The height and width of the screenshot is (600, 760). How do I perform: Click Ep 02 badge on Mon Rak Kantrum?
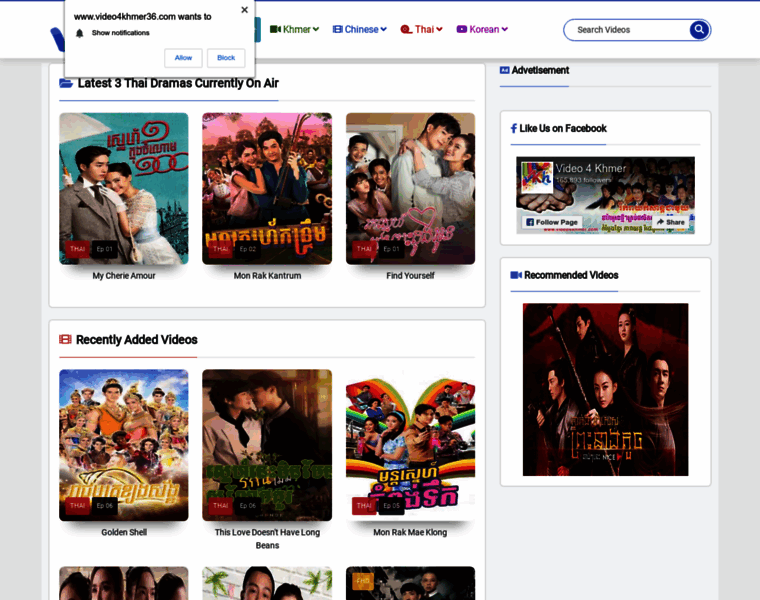click(x=248, y=249)
